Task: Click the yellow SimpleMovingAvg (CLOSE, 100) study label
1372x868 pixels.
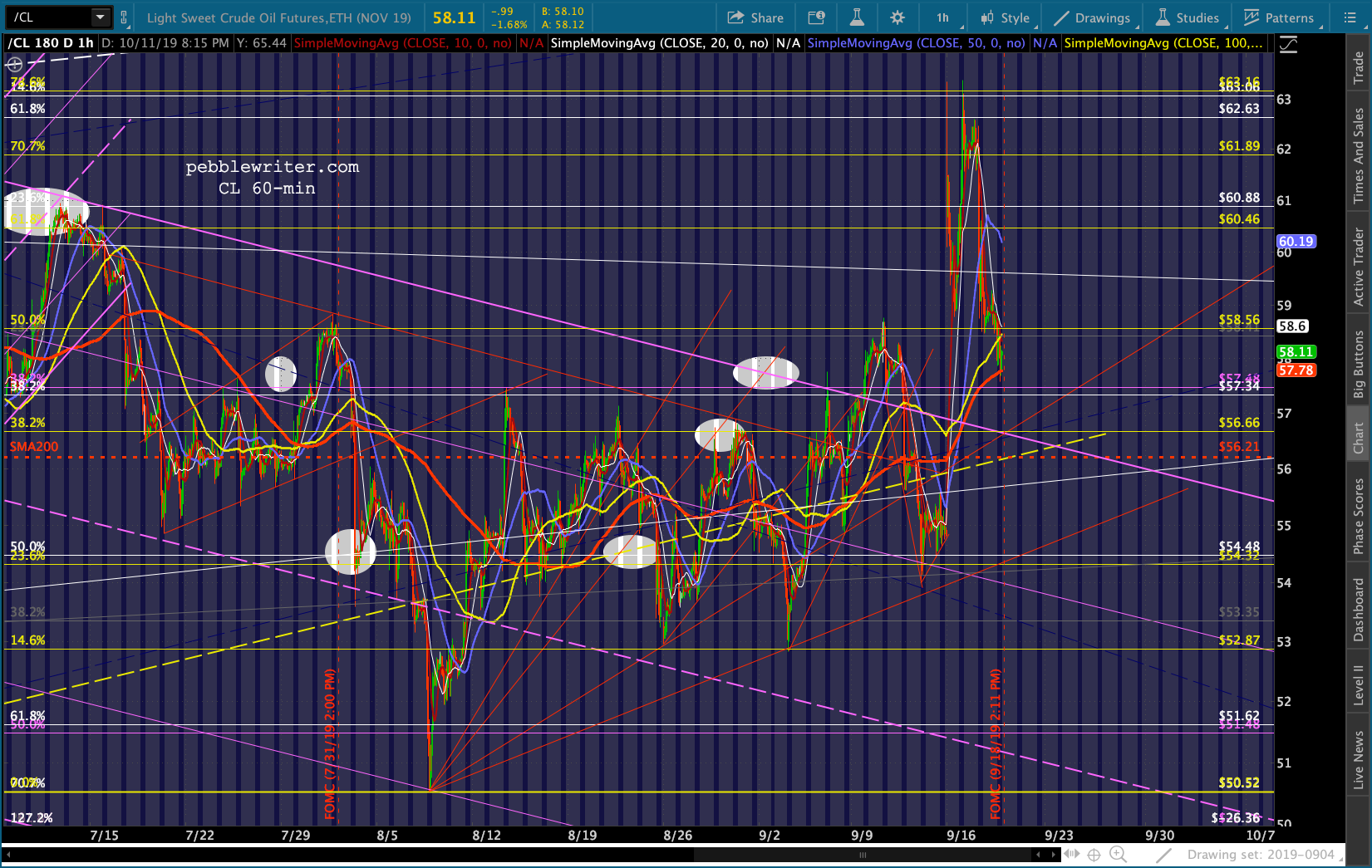Action: pos(1163,43)
